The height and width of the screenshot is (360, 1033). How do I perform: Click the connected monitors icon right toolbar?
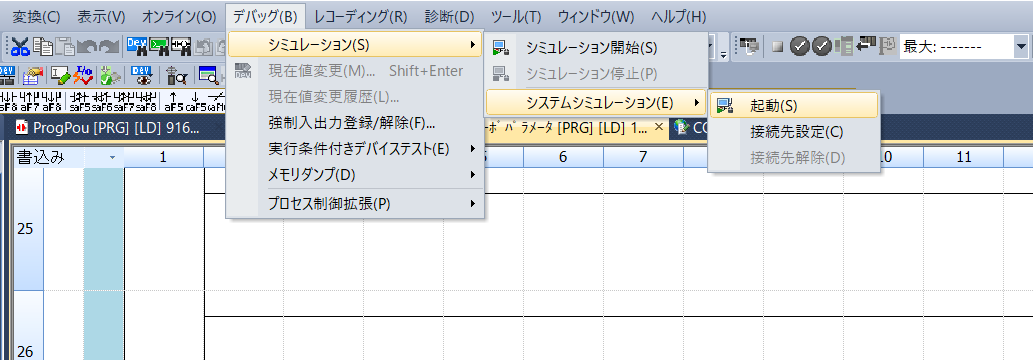[x=749, y=47]
